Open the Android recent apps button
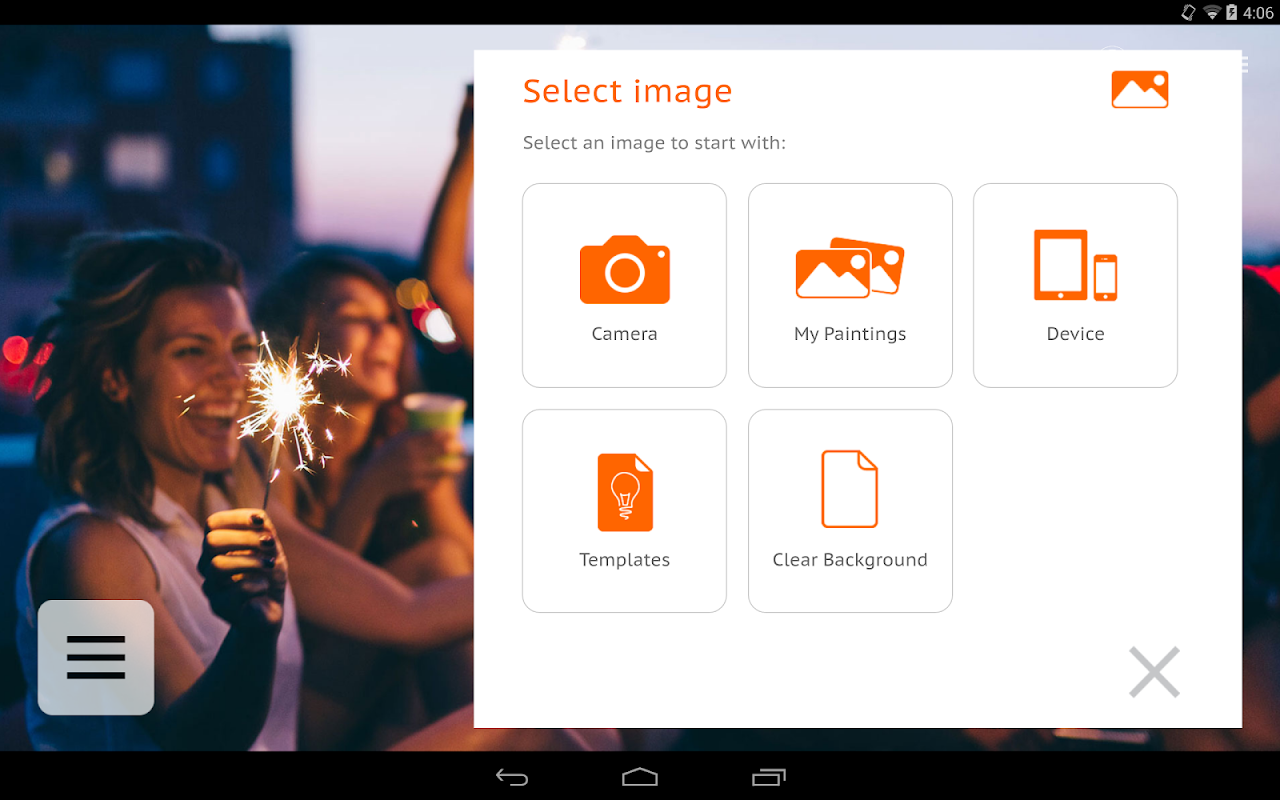 768,777
